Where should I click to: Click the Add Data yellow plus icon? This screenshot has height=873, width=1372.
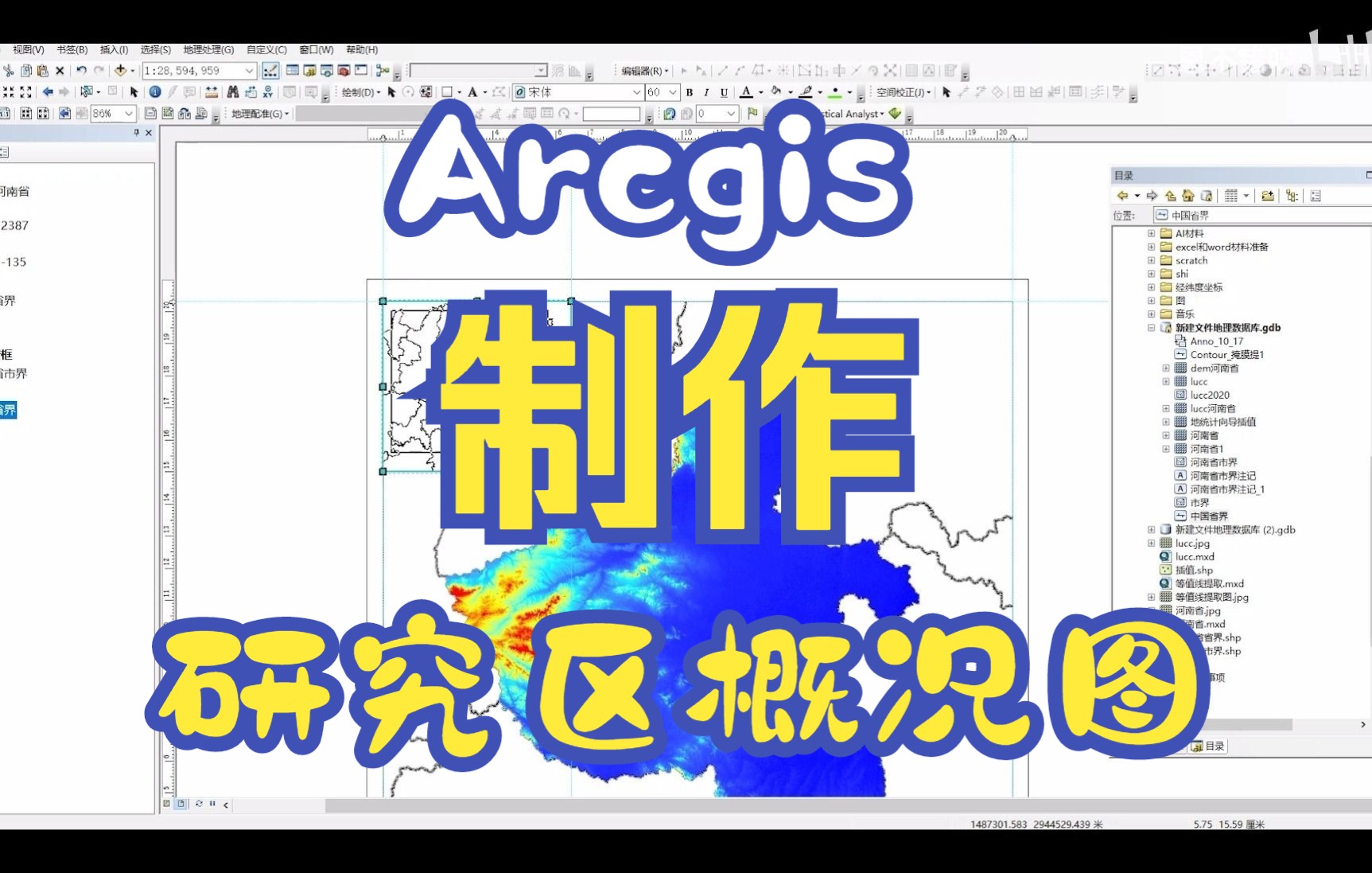[x=120, y=71]
